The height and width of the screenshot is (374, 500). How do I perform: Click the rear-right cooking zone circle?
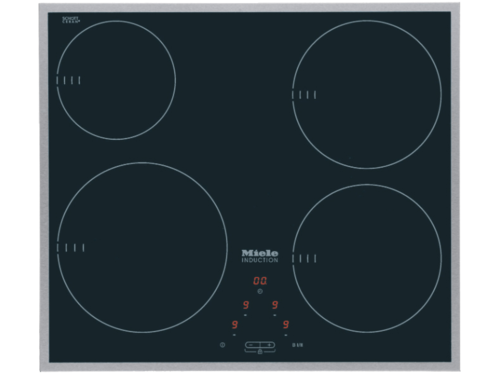point(367,95)
